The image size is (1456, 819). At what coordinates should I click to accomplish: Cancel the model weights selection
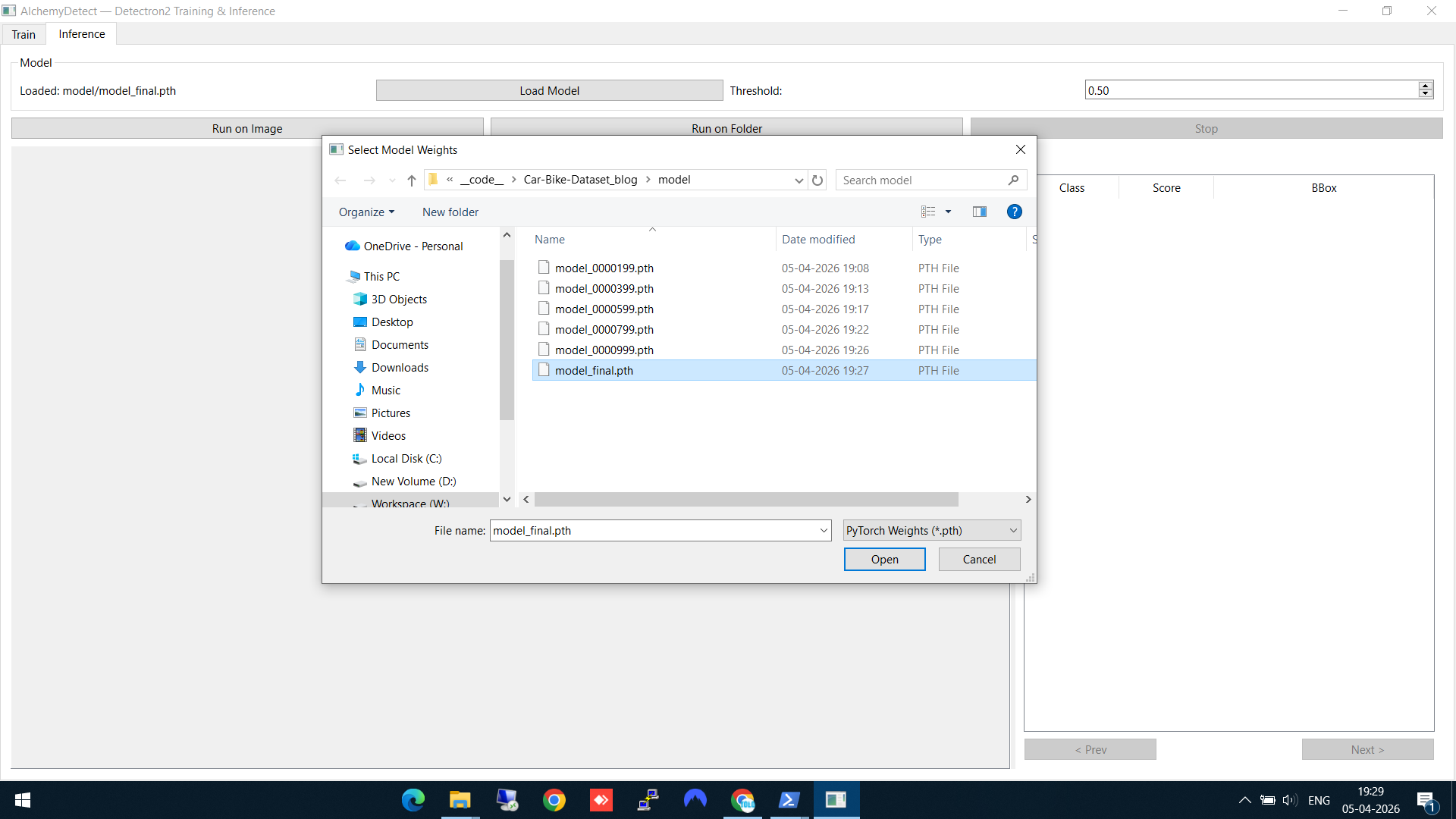pyautogui.click(x=979, y=559)
